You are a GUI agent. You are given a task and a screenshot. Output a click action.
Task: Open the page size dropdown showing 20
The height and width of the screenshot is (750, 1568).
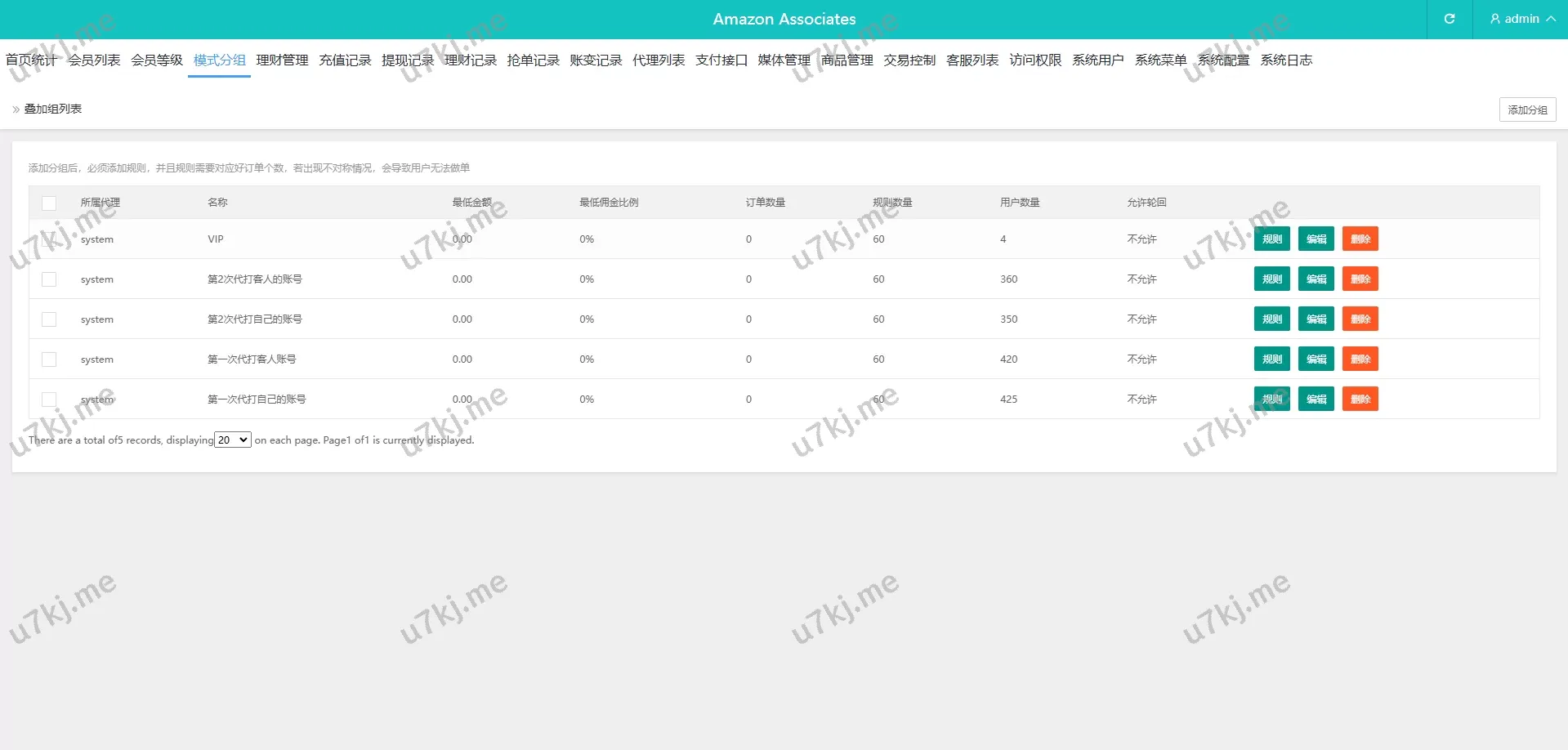coord(233,440)
